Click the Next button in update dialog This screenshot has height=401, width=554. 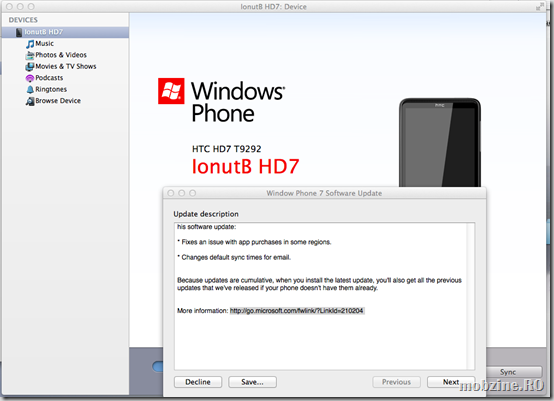coord(451,382)
